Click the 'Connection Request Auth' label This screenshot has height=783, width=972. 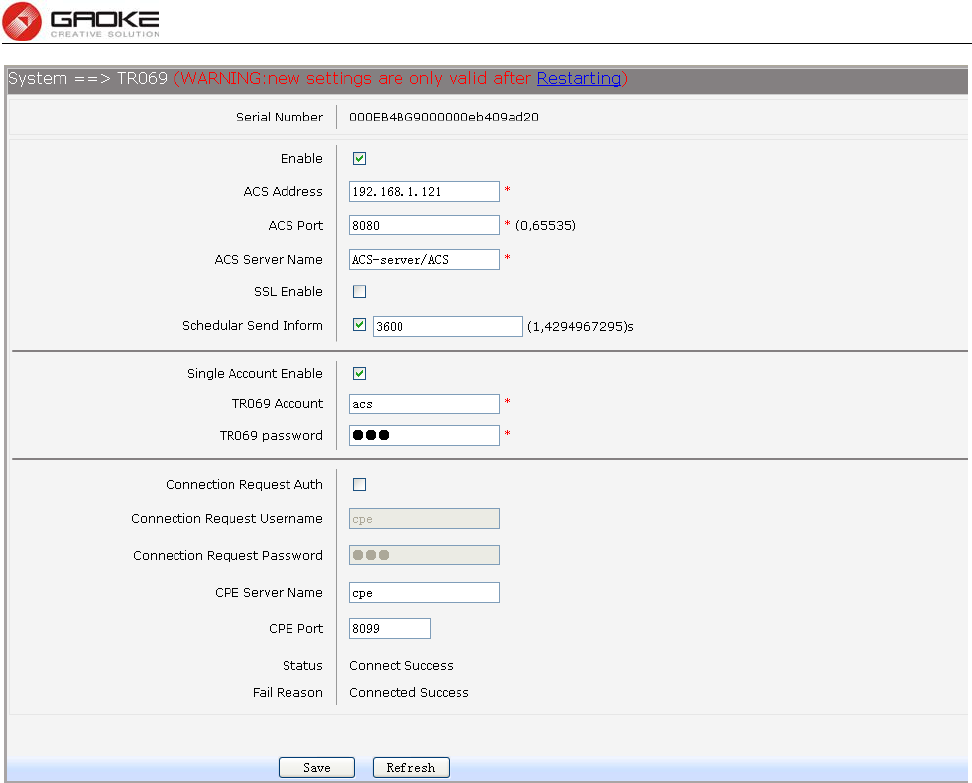tap(244, 485)
